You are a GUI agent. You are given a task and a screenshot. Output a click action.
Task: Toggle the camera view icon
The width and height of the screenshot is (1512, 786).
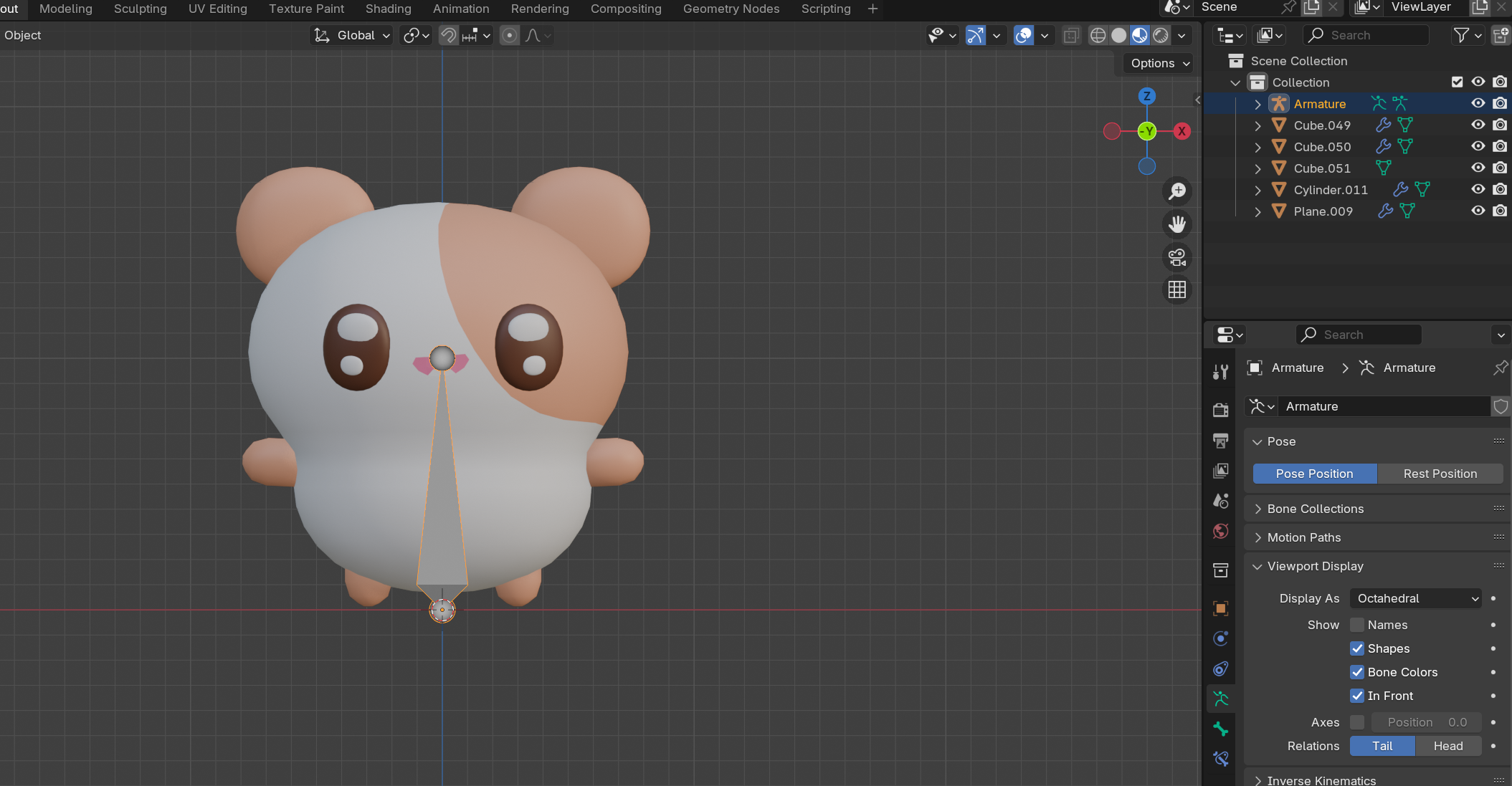(x=1177, y=257)
